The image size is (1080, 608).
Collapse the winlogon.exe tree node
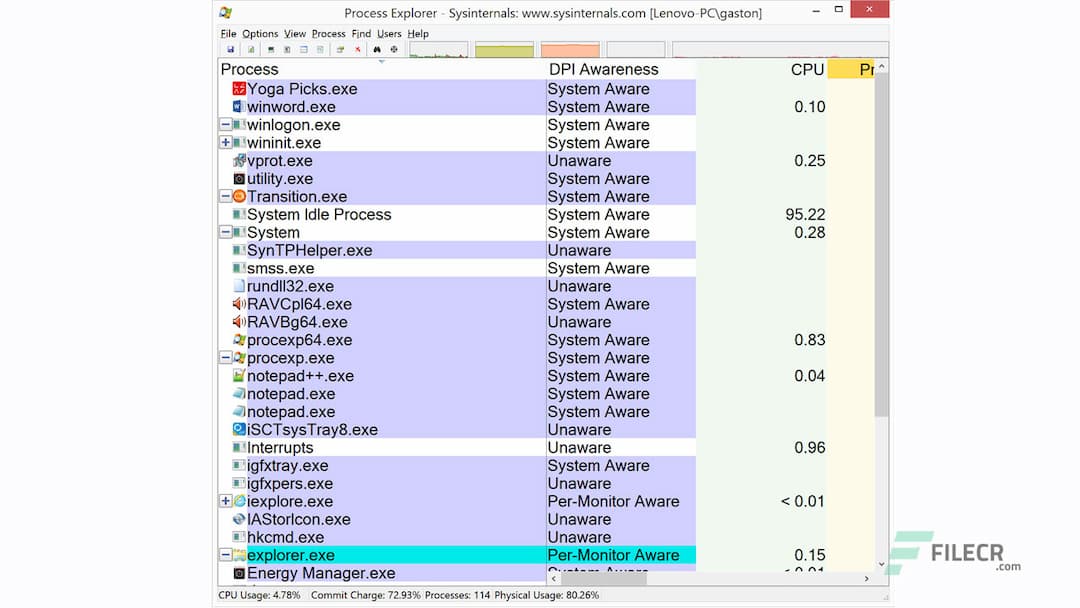(225, 125)
